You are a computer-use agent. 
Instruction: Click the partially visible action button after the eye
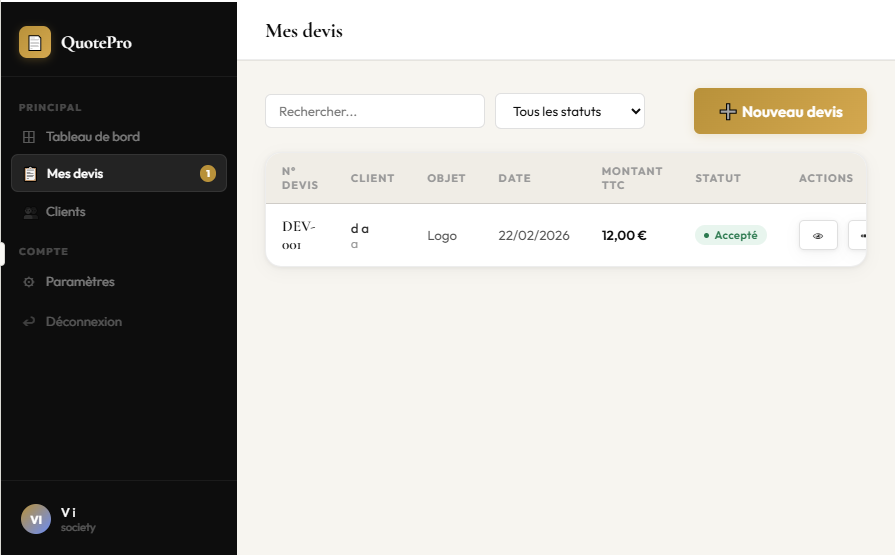pyautogui.click(x=858, y=236)
